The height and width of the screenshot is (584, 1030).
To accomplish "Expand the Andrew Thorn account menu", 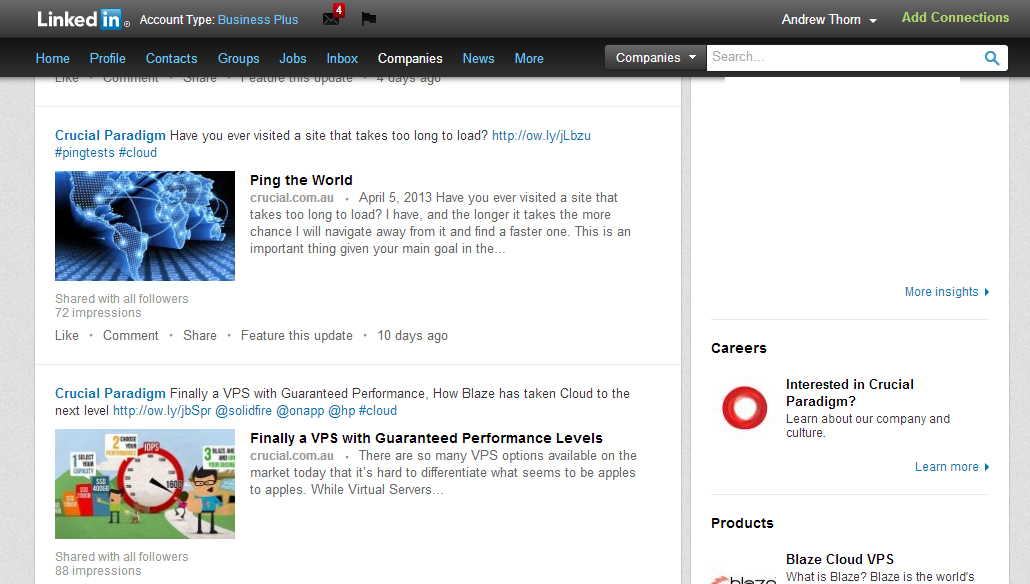I will pos(829,20).
